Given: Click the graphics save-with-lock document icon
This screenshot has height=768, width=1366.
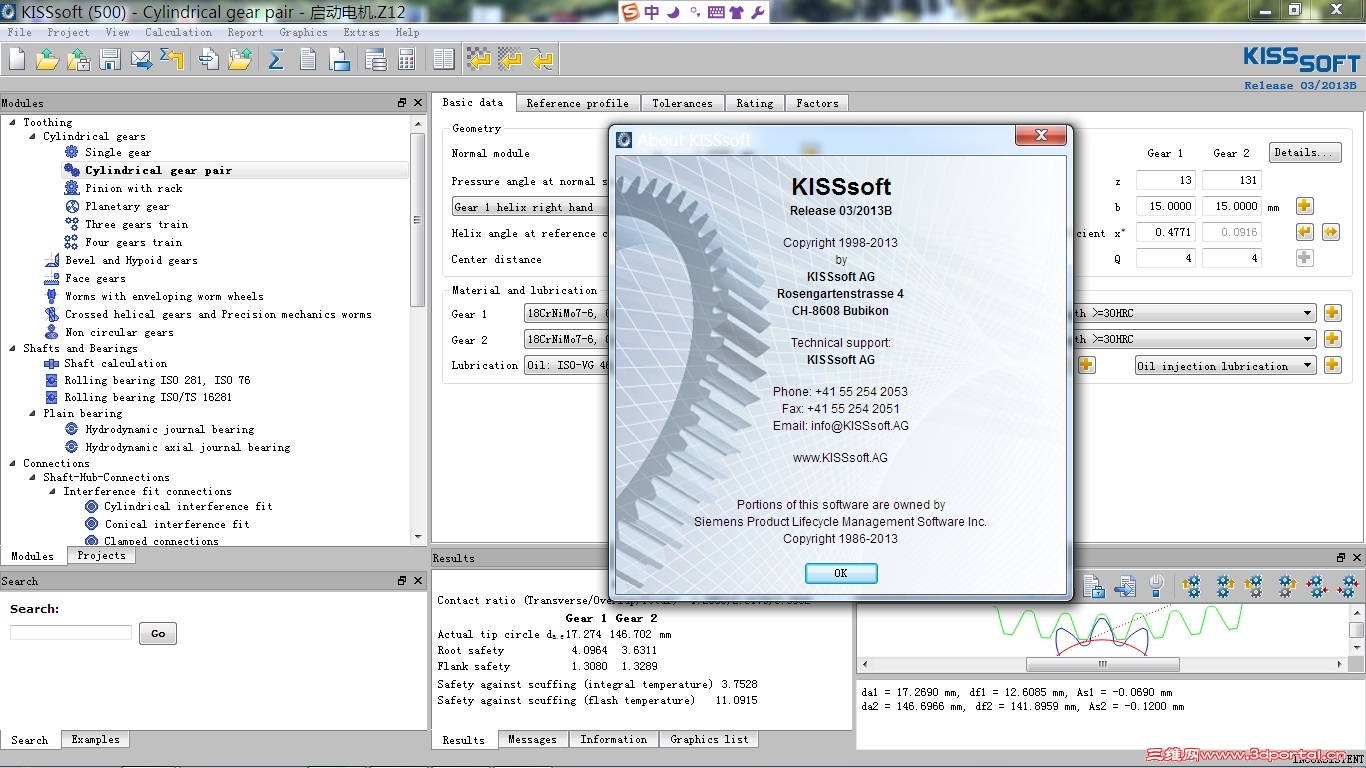Looking at the screenshot, I should [x=1094, y=586].
